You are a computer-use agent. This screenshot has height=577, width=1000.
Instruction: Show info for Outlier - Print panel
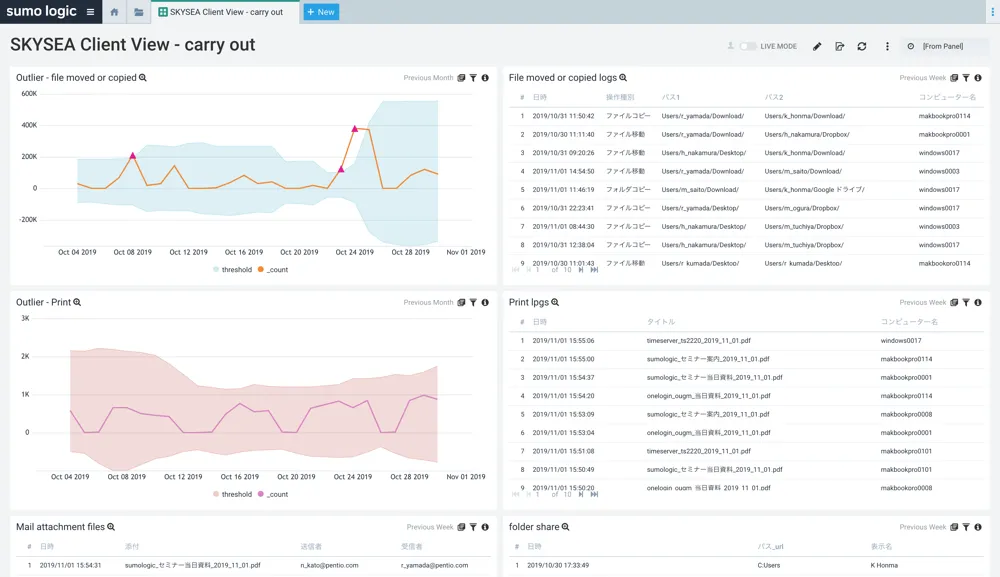click(485, 302)
